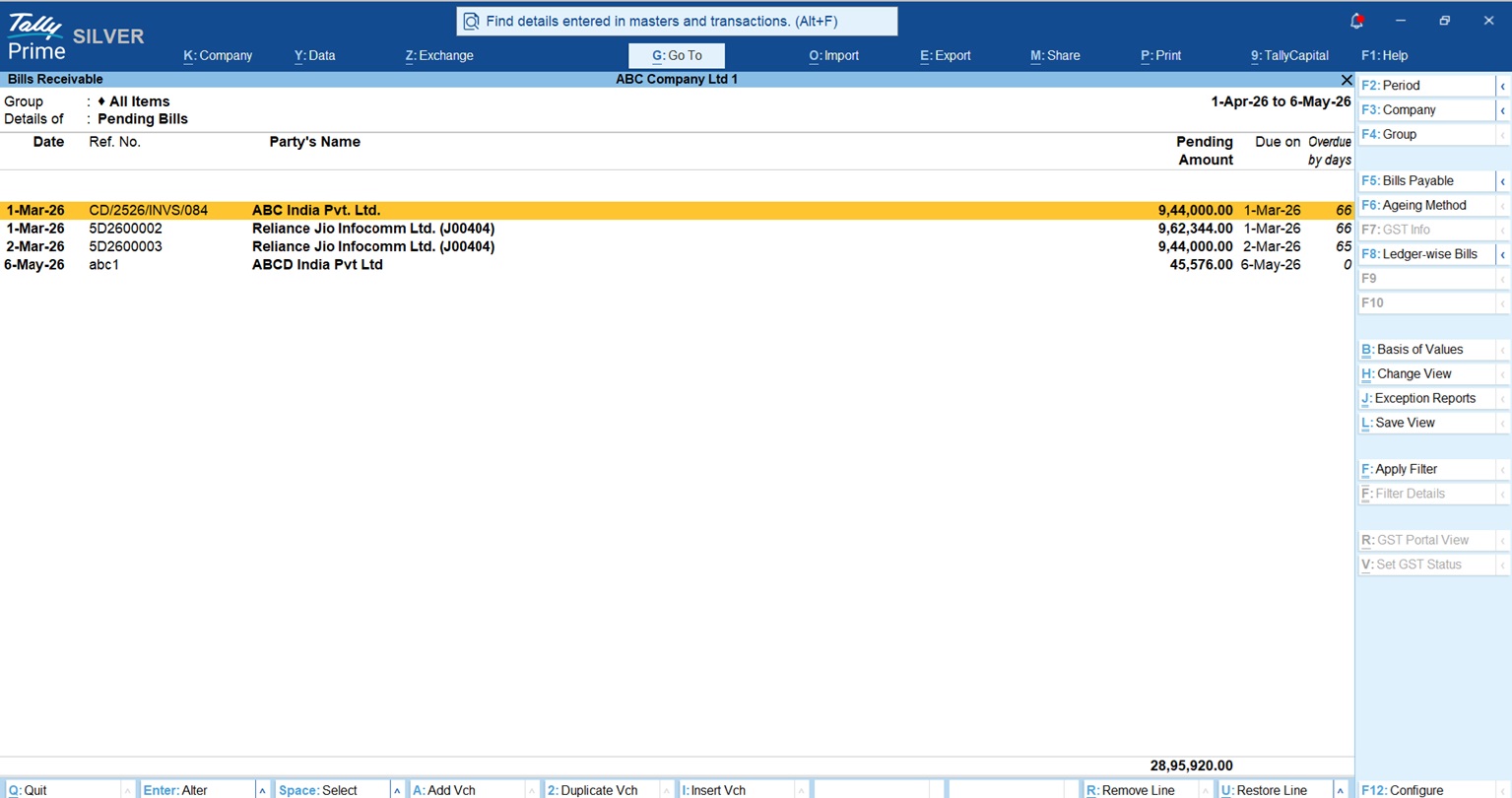Open the notifications bell icon
Viewport: 1512px width, 798px height.
pos(1356,21)
